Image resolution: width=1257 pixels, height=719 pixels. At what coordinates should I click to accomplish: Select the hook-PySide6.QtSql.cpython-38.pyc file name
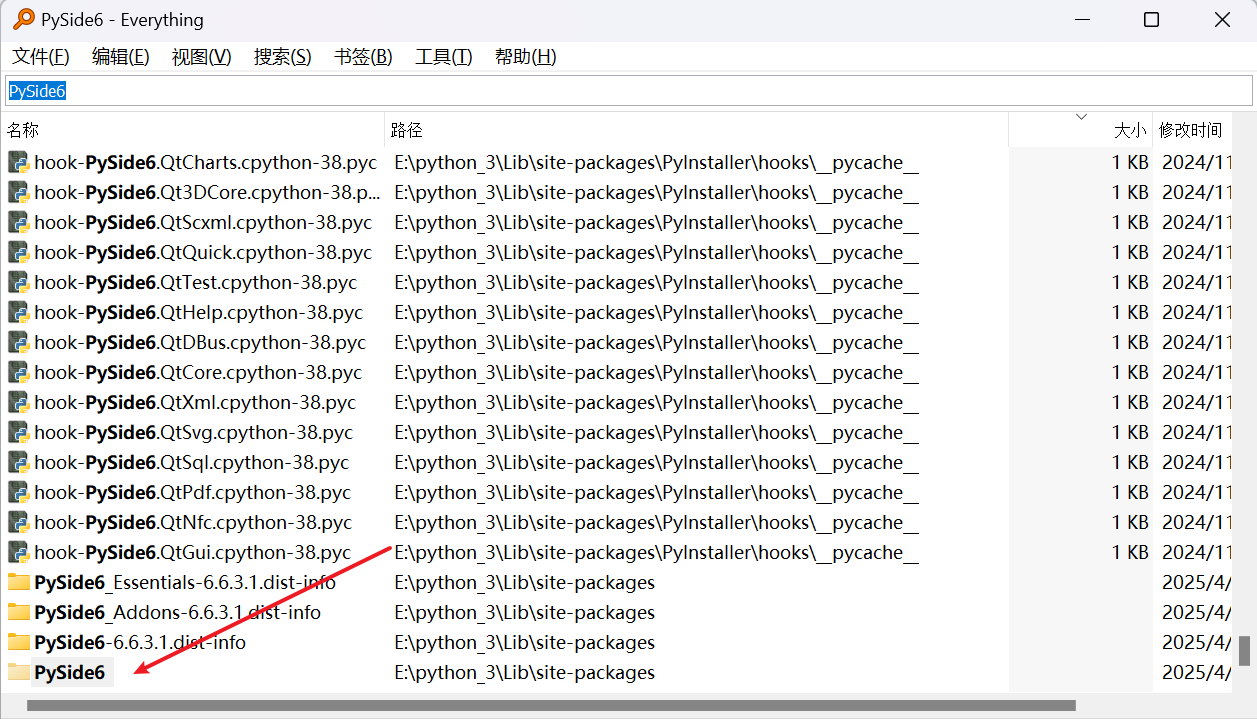click(x=192, y=462)
